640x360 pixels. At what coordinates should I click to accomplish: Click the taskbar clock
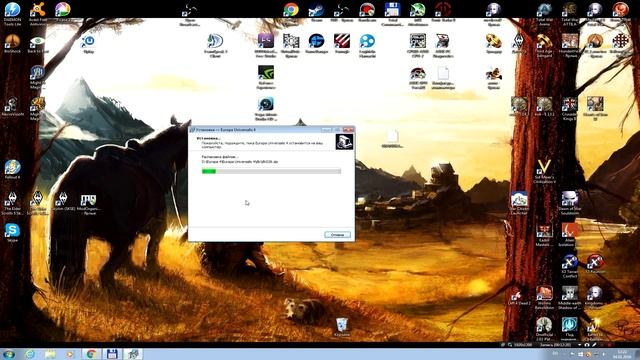pos(622,354)
